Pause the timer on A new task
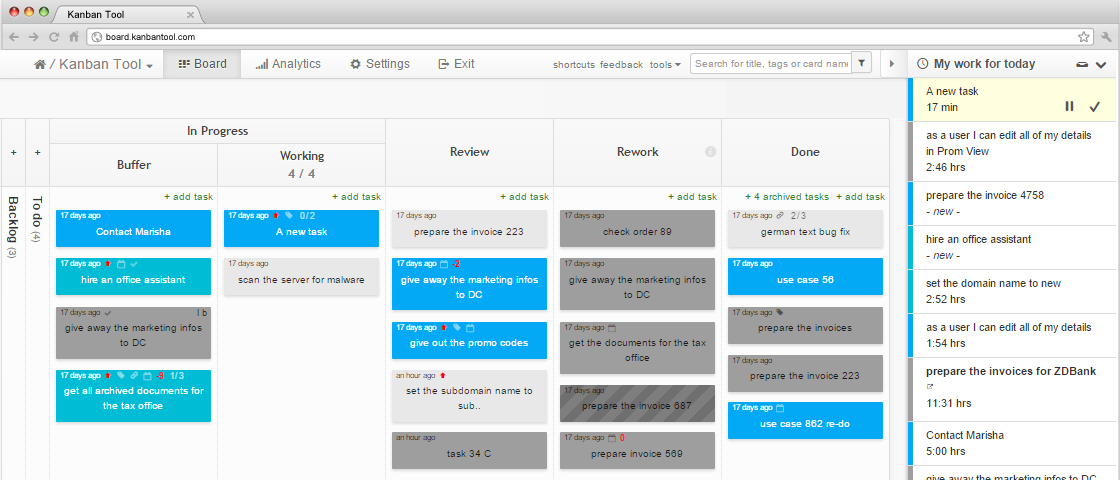This screenshot has height=480, width=1120. point(1069,106)
